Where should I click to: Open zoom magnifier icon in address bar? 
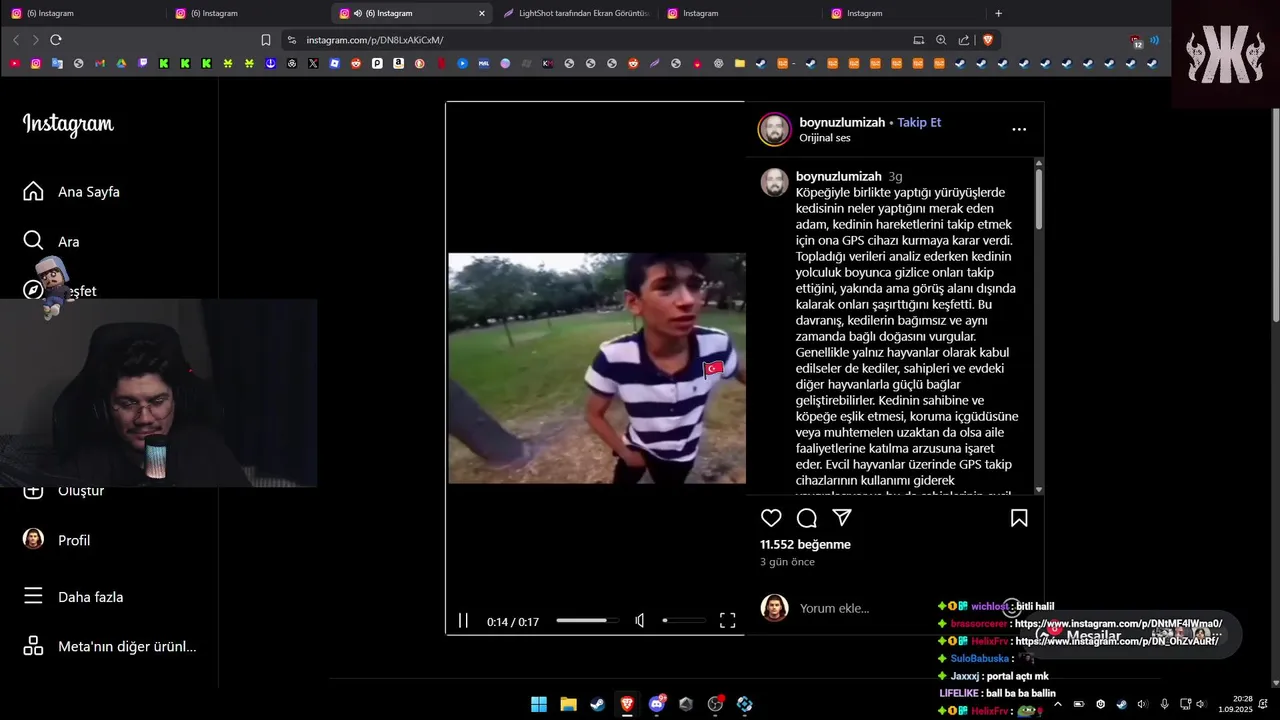click(x=941, y=40)
